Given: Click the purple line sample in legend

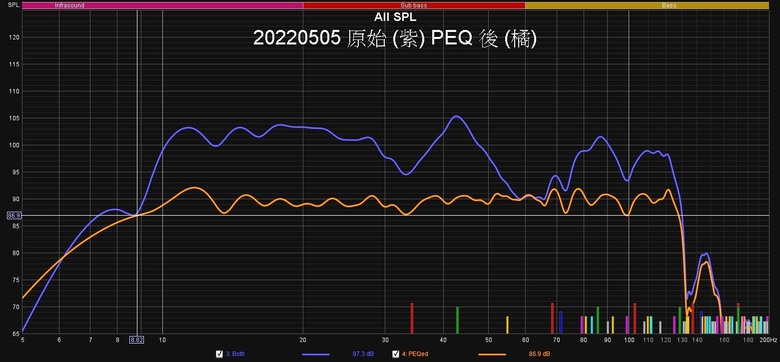Looking at the screenshot, I should point(315,354).
